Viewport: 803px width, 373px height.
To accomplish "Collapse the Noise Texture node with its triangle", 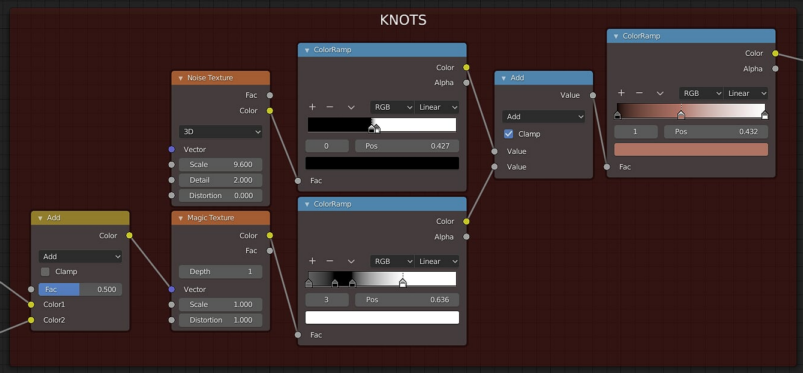I will (x=180, y=78).
